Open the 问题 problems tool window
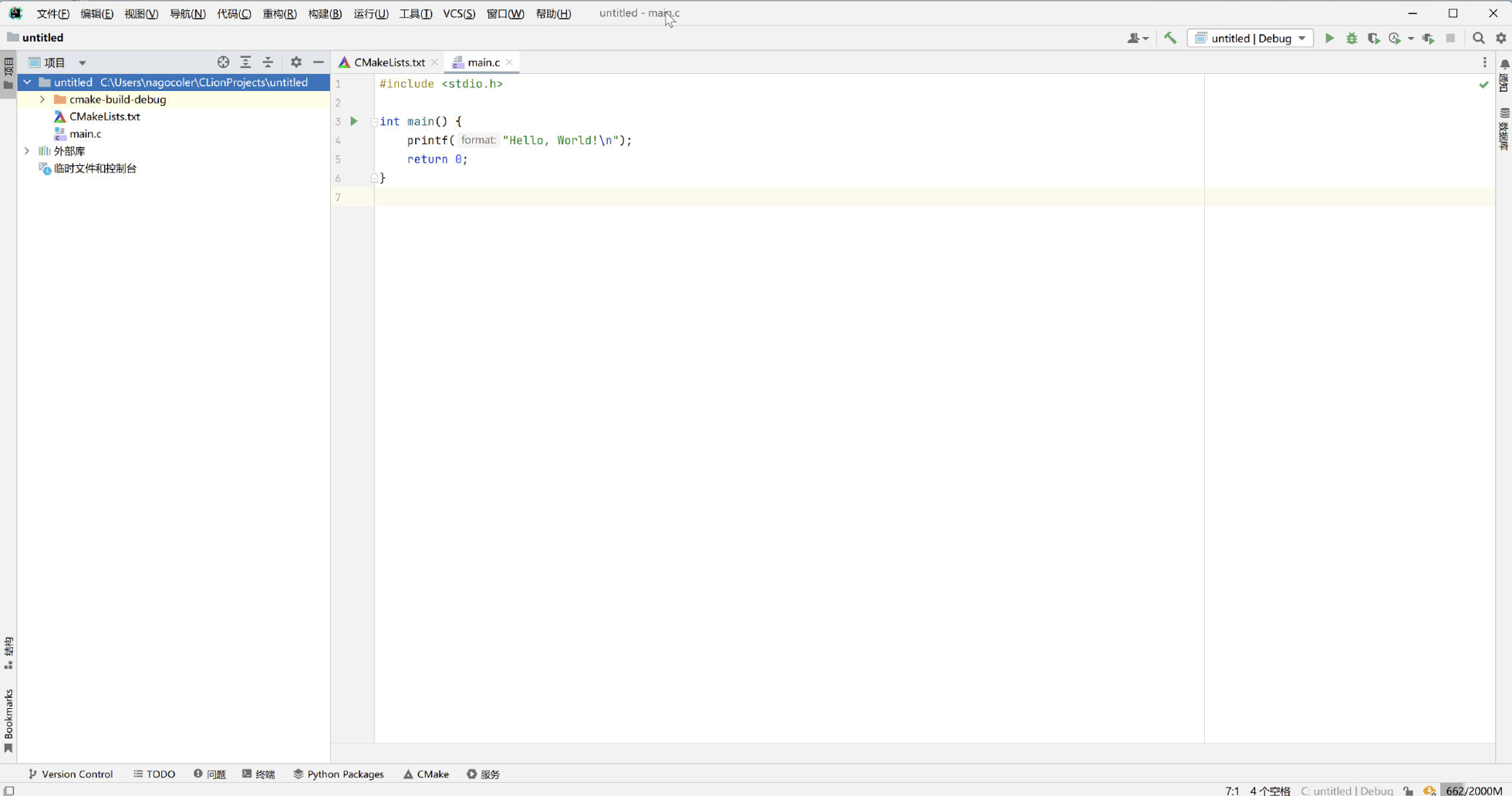1512x796 pixels. tap(210, 774)
